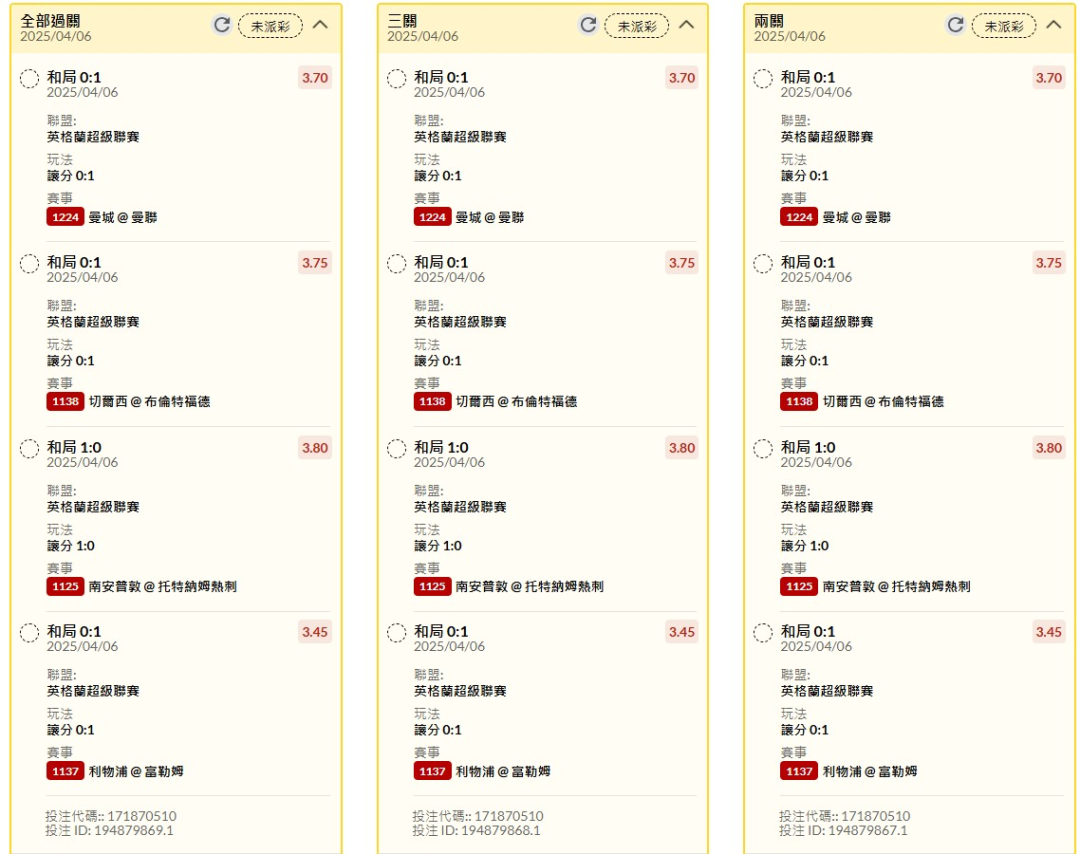Click match code 1224 in 兩關
This screenshot has height=854, width=1080.
(799, 218)
